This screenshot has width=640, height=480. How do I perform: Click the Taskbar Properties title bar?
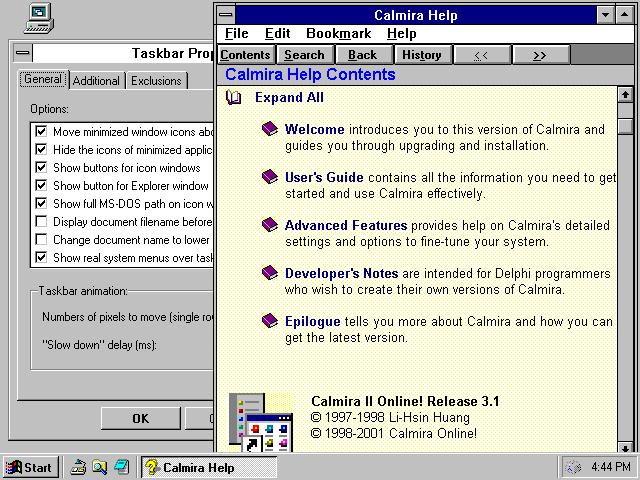pos(123,53)
